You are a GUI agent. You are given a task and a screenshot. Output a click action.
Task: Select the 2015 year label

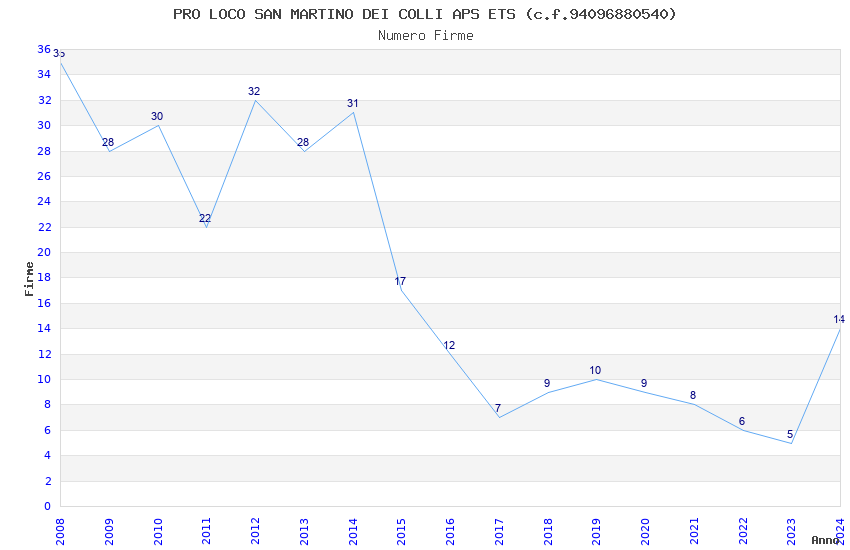401,532
